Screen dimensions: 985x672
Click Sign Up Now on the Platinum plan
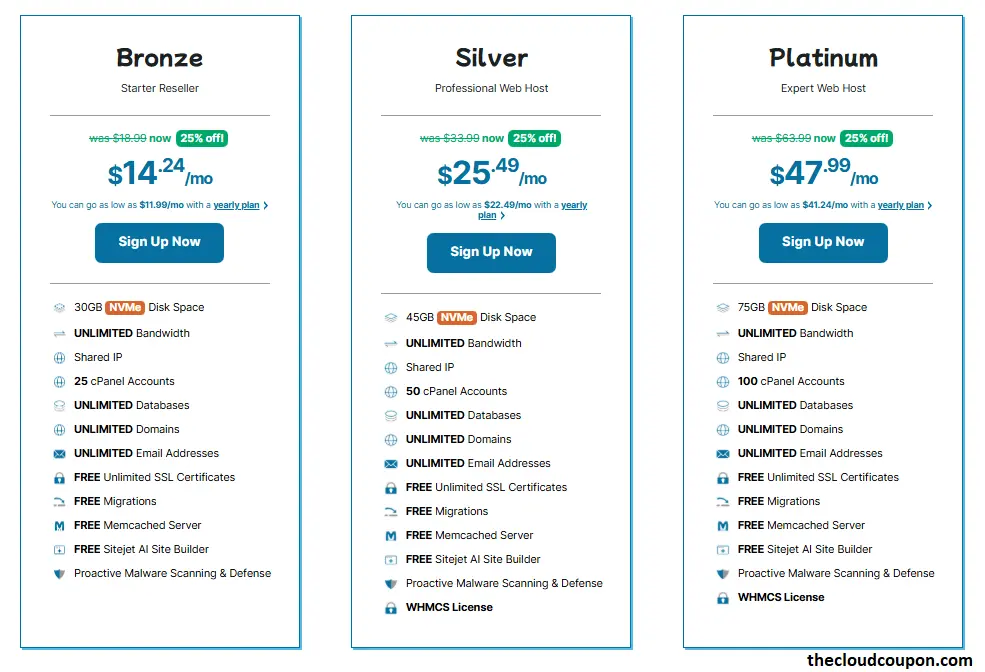pyautogui.click(x=822, y=243)
